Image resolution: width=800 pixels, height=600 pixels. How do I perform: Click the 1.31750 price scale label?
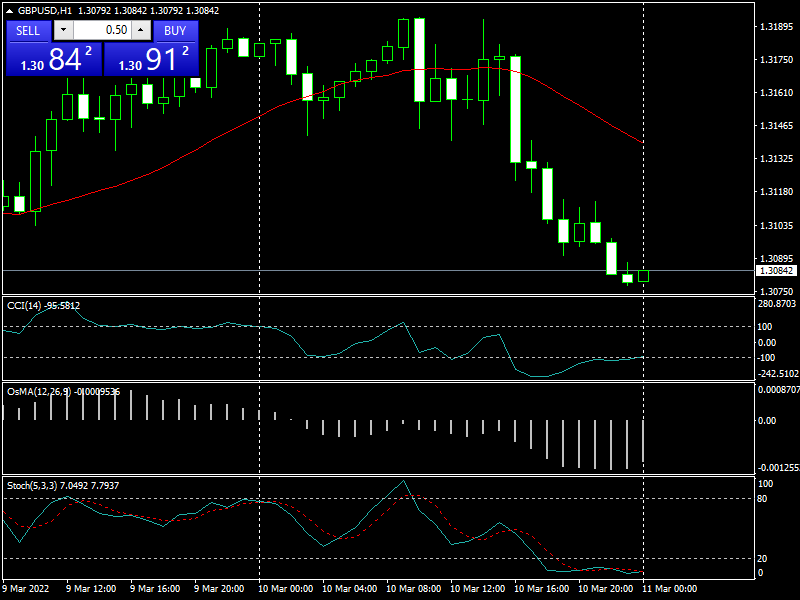(777, 60)
